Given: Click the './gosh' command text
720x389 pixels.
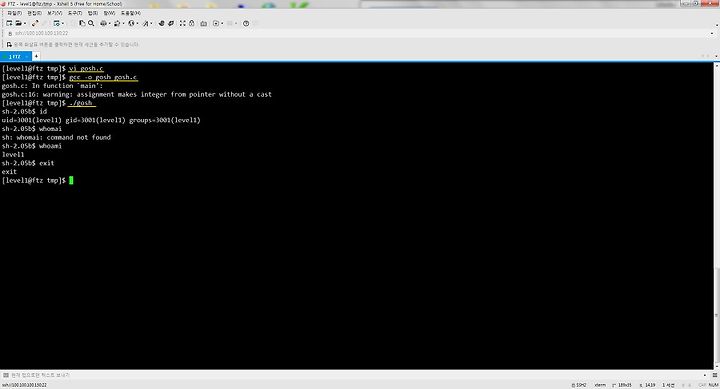Looking at the screenshot, I should pos(81,103).
